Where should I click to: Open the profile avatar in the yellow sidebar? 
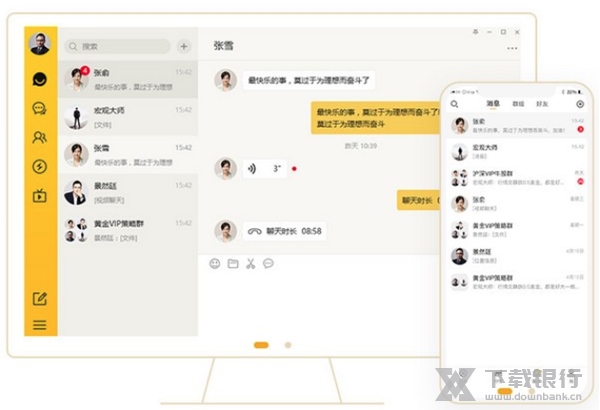pyautogui.click(x=39, y=43)
